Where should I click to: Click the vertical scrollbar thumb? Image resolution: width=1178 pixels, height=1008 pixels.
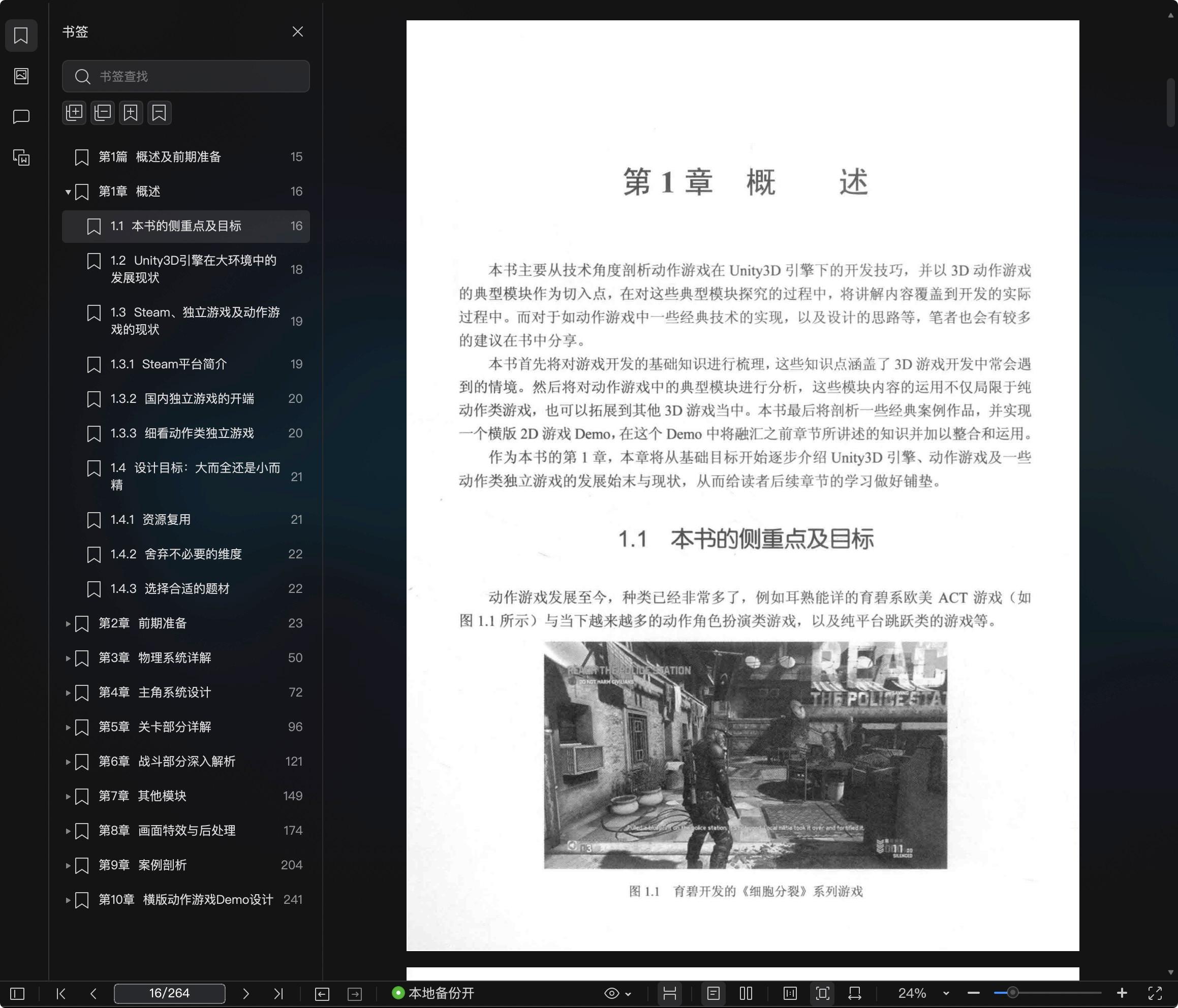pyautogui.click(x=1170, y=102)
